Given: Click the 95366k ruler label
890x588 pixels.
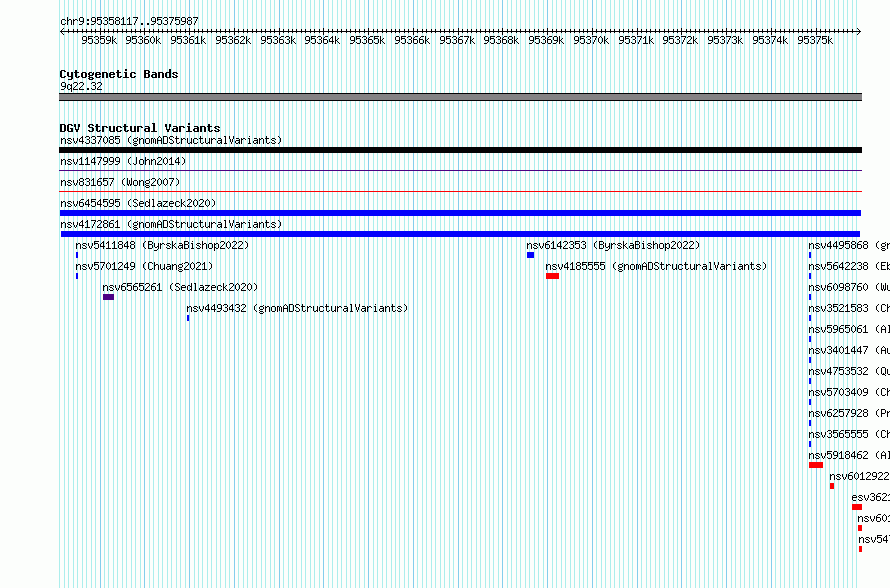Looking at the screenshot, I should tap(412, 40).
